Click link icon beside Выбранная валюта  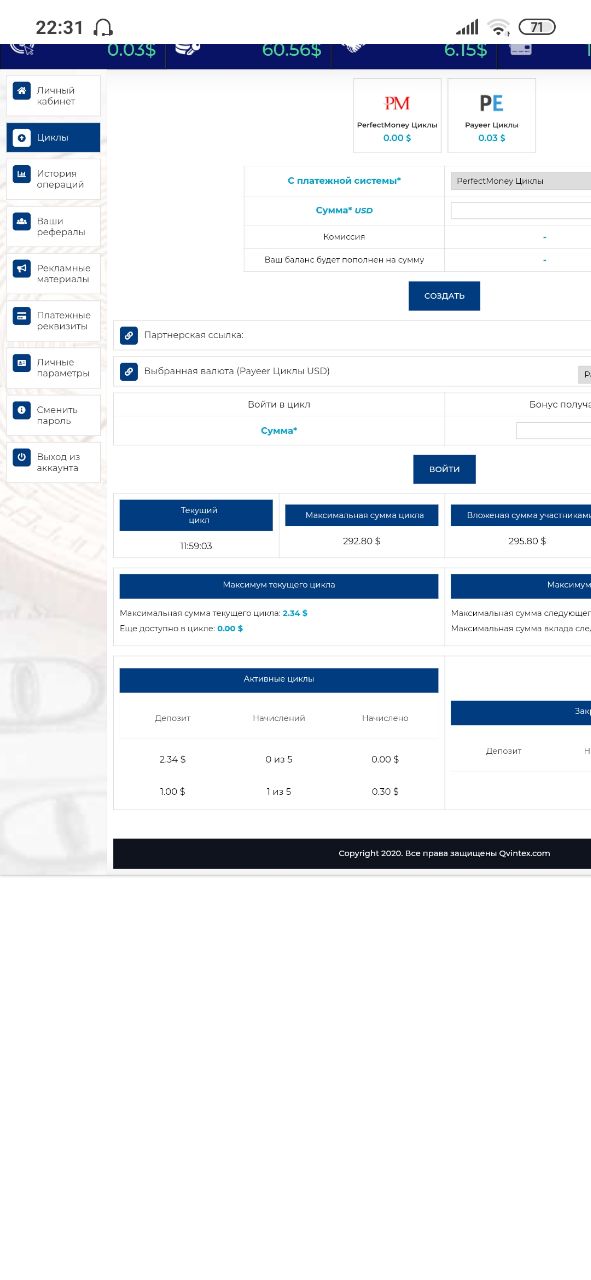[128, 372]
